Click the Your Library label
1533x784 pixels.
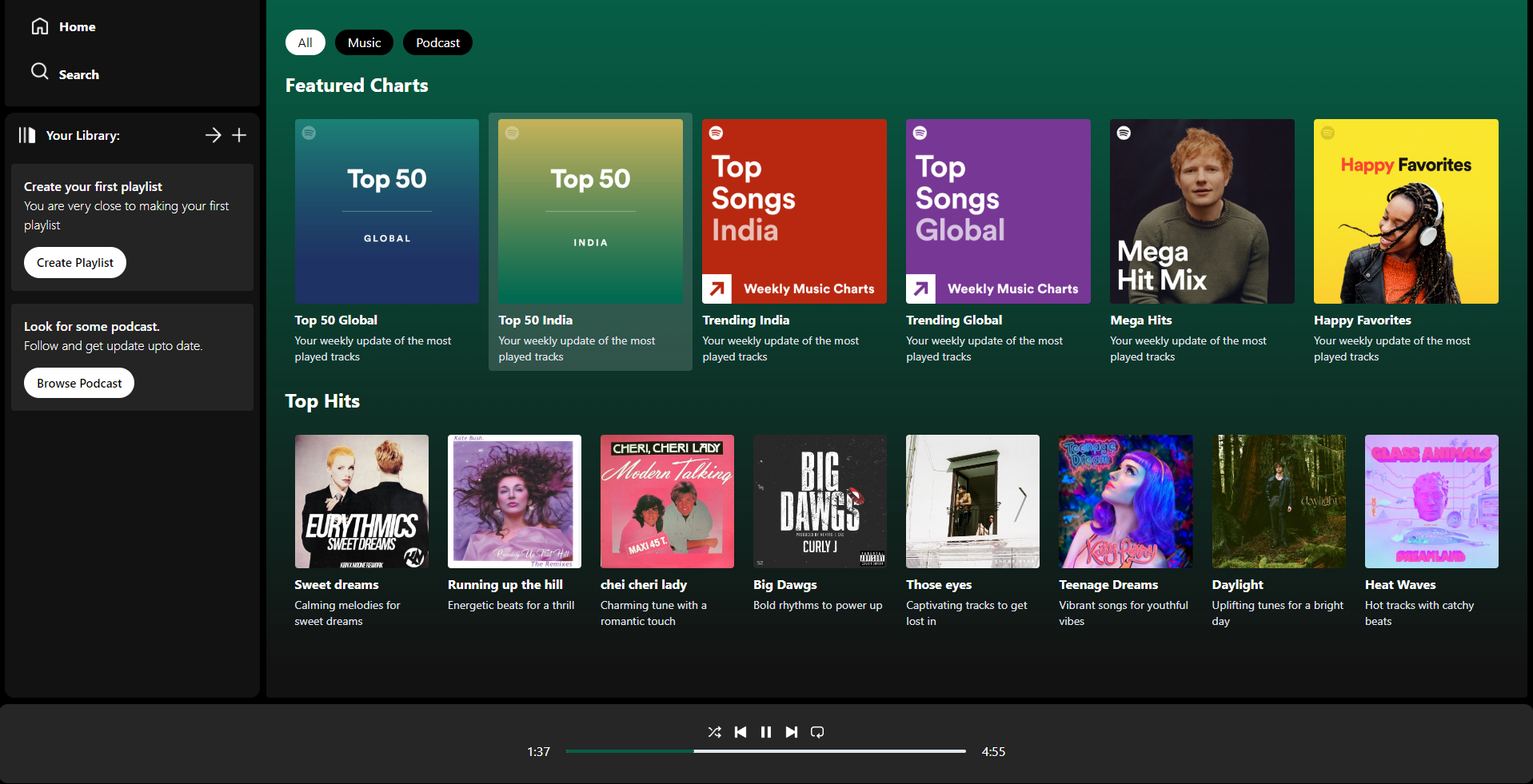pos(82,135)
